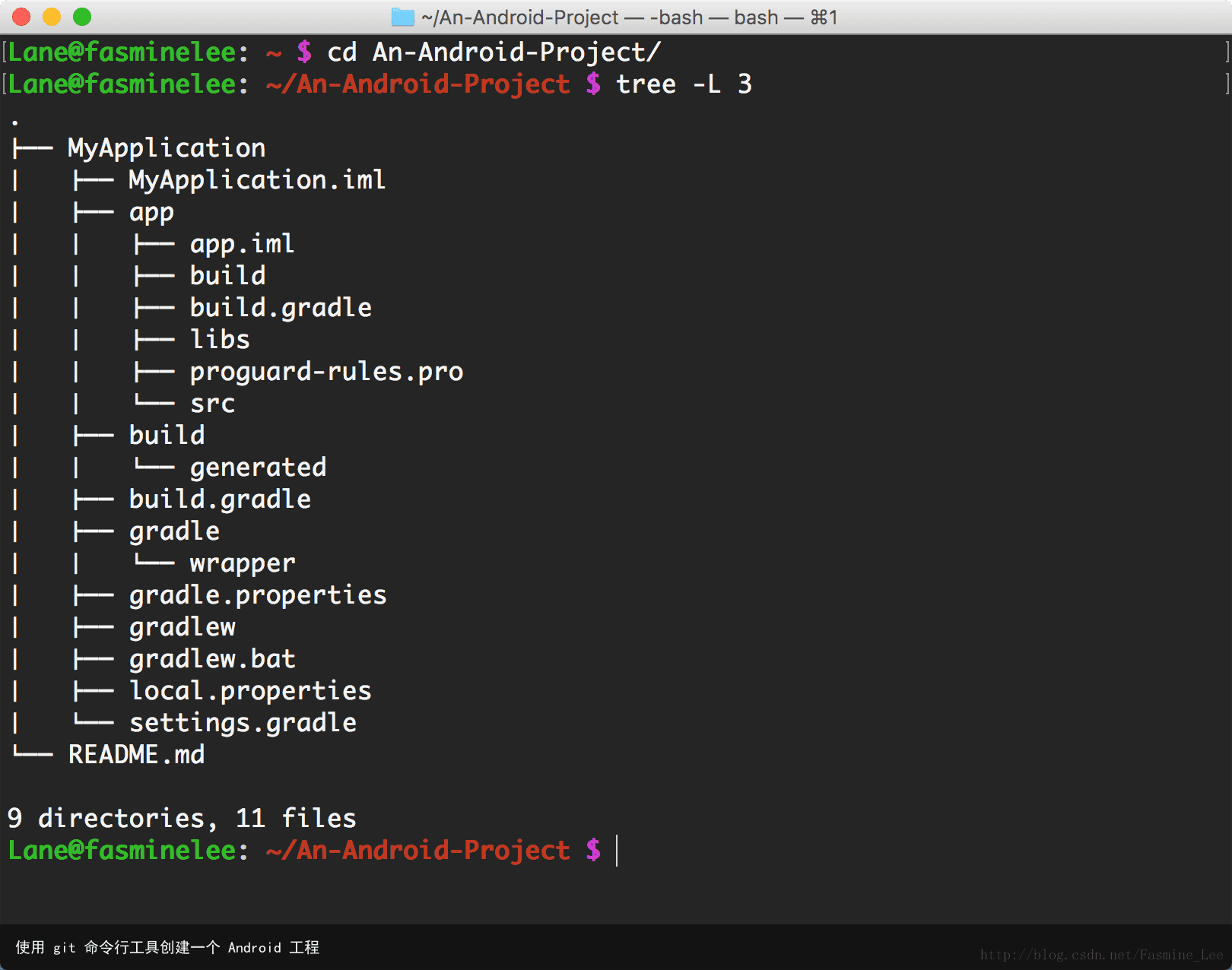The width and height of the screenshot is (1232, 970).
Task: Click the 'generated' directory entry
Action: coord(258,468)
